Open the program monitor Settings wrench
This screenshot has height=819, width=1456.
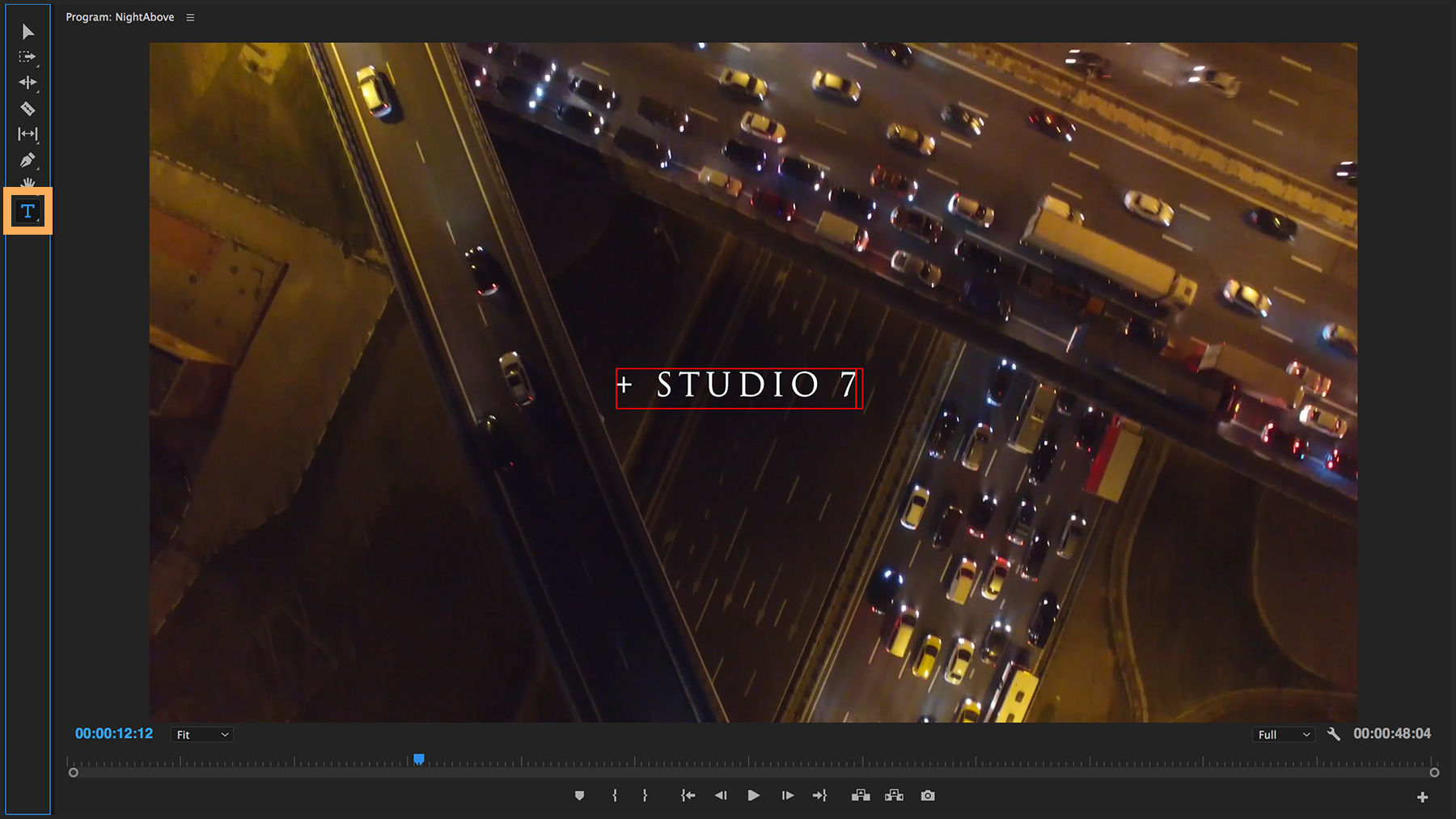click(1334, 734)
